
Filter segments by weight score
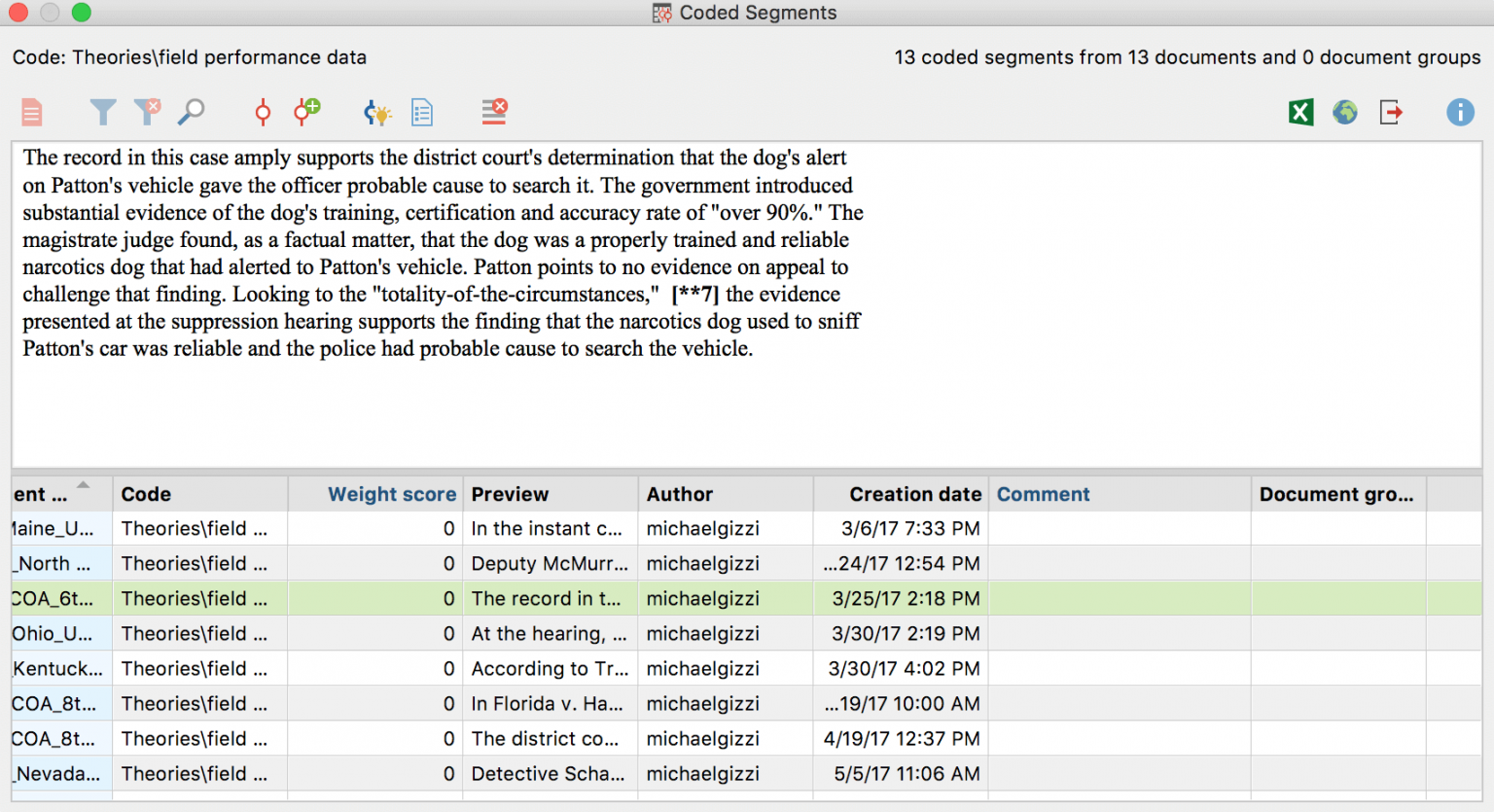(262, 112)
